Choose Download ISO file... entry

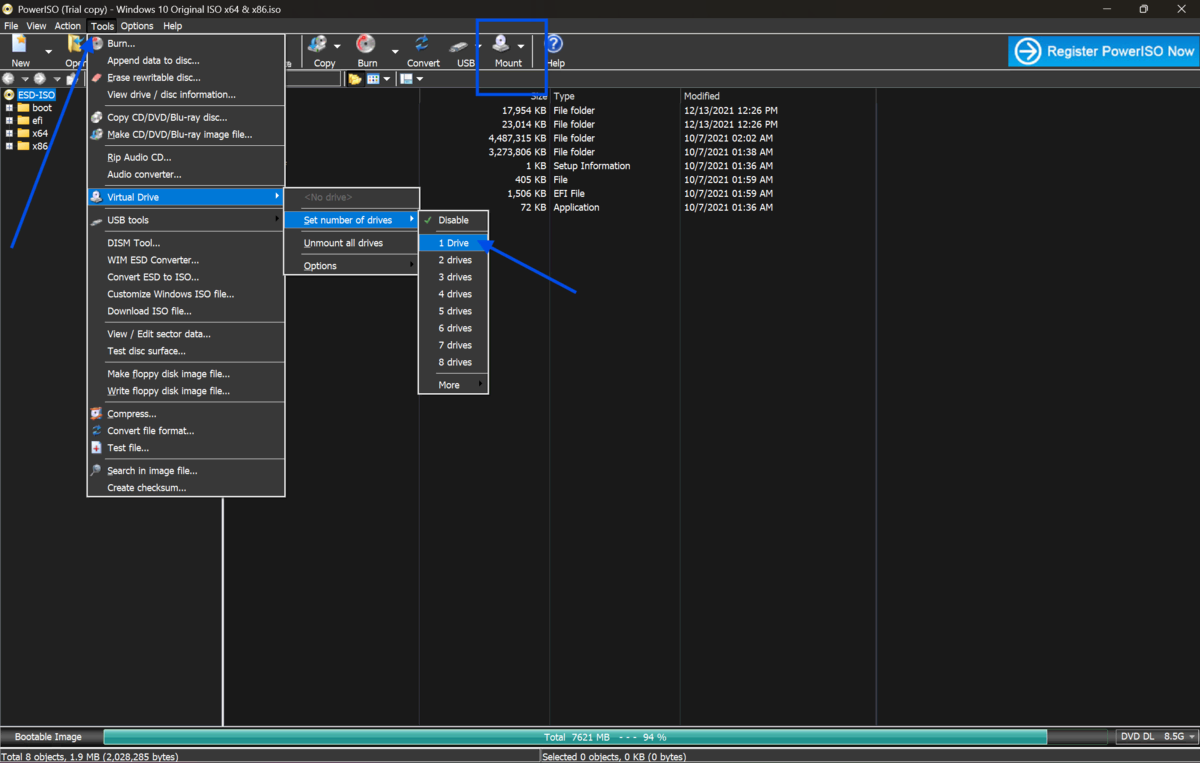click(x=186, y=311)
